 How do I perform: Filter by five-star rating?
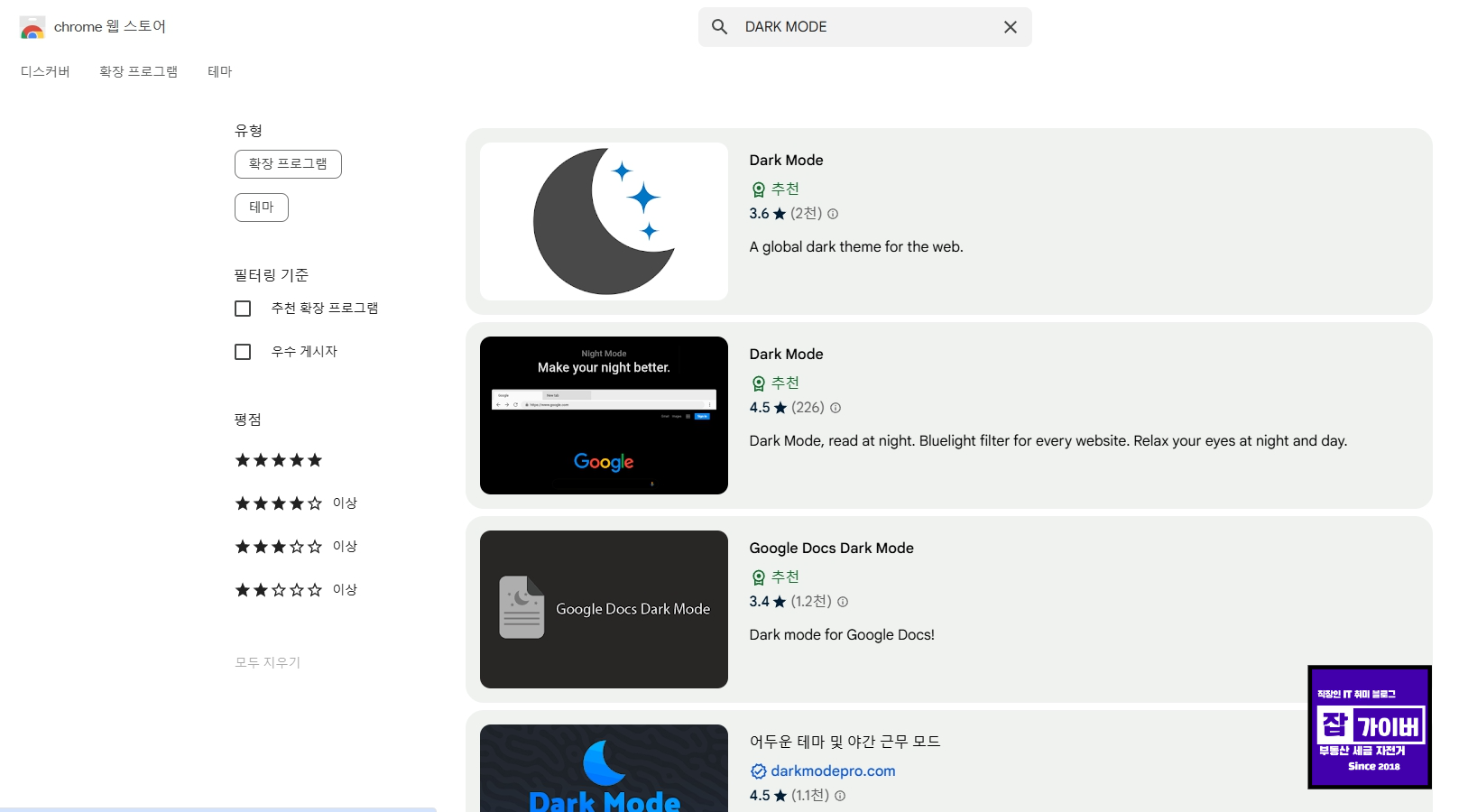[279, 460]
